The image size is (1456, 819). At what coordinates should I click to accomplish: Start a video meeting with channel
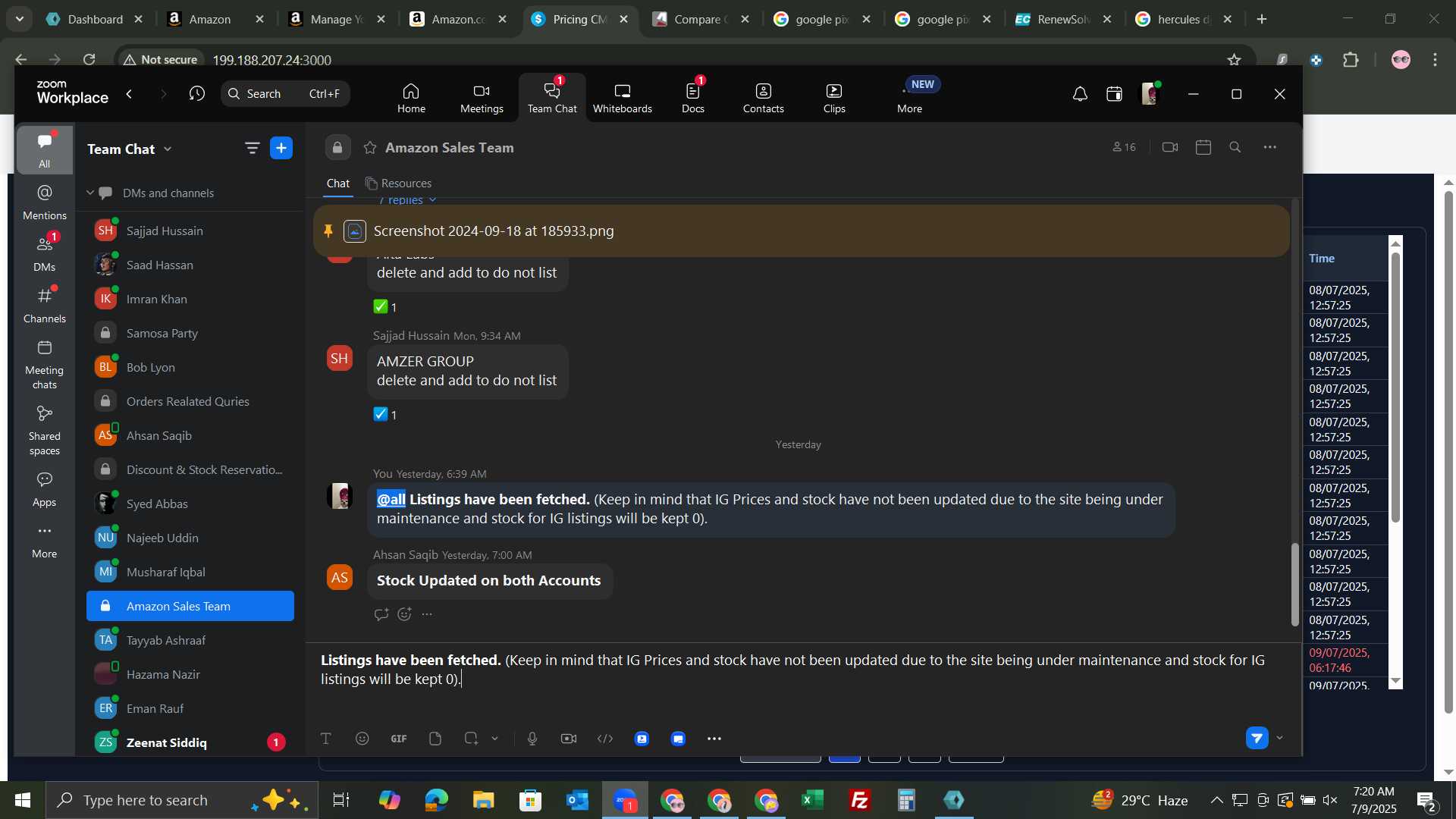1170,147
